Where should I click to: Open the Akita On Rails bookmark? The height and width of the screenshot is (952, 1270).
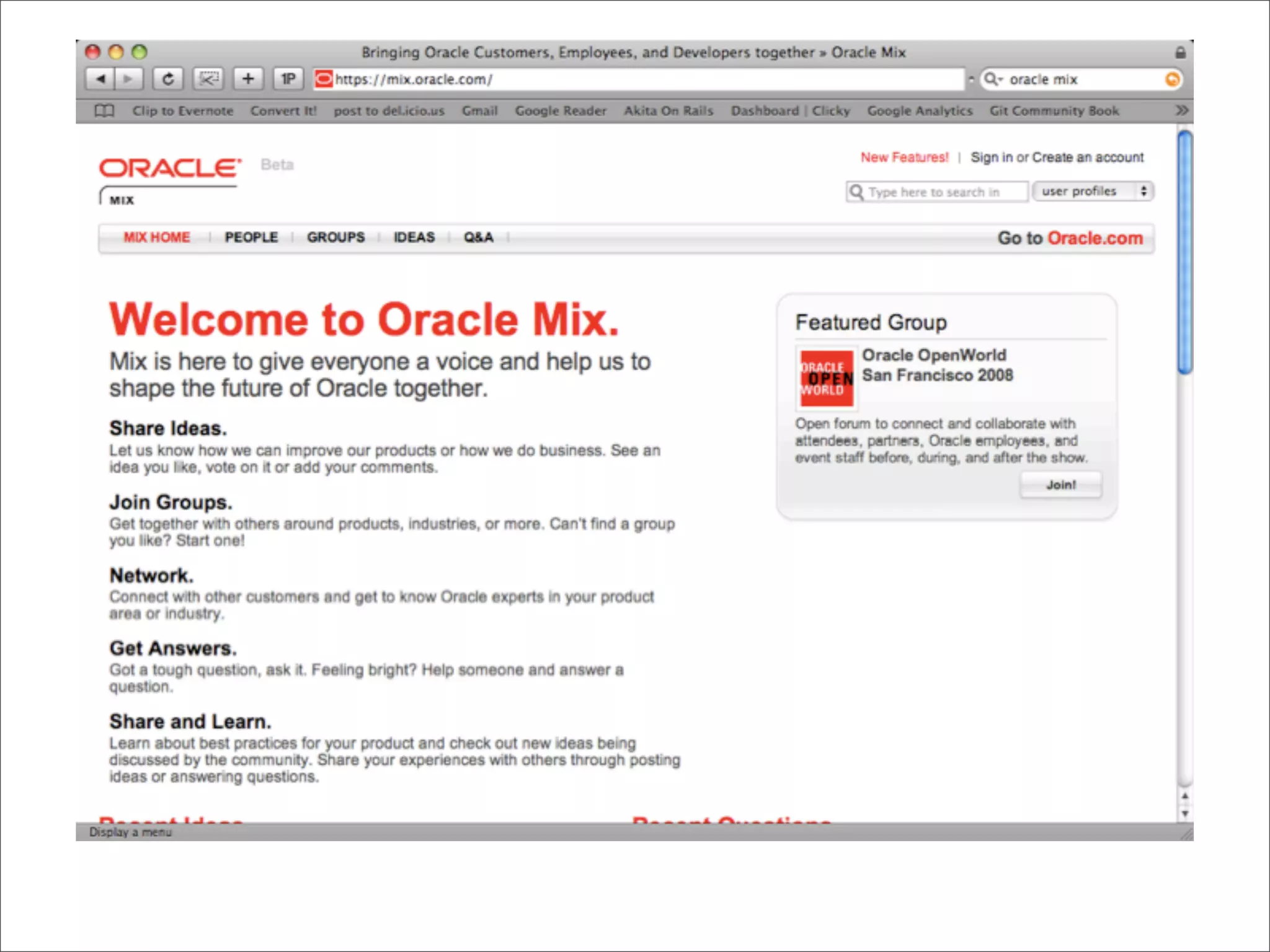click(668, 111)
